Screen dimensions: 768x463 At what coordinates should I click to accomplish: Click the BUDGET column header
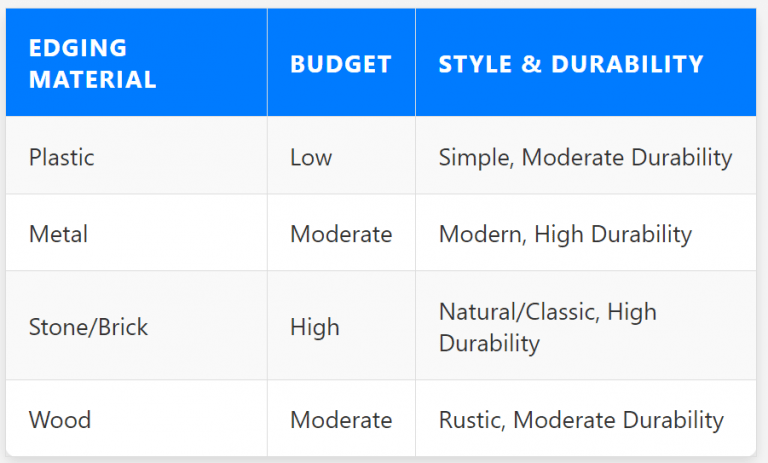[340, 64]
